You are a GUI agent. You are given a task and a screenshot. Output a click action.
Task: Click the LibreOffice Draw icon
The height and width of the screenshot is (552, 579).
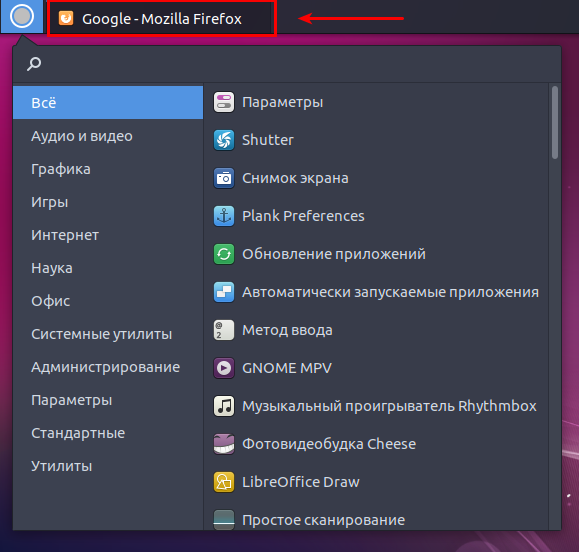pyautogui.click(x=224, y=482)
